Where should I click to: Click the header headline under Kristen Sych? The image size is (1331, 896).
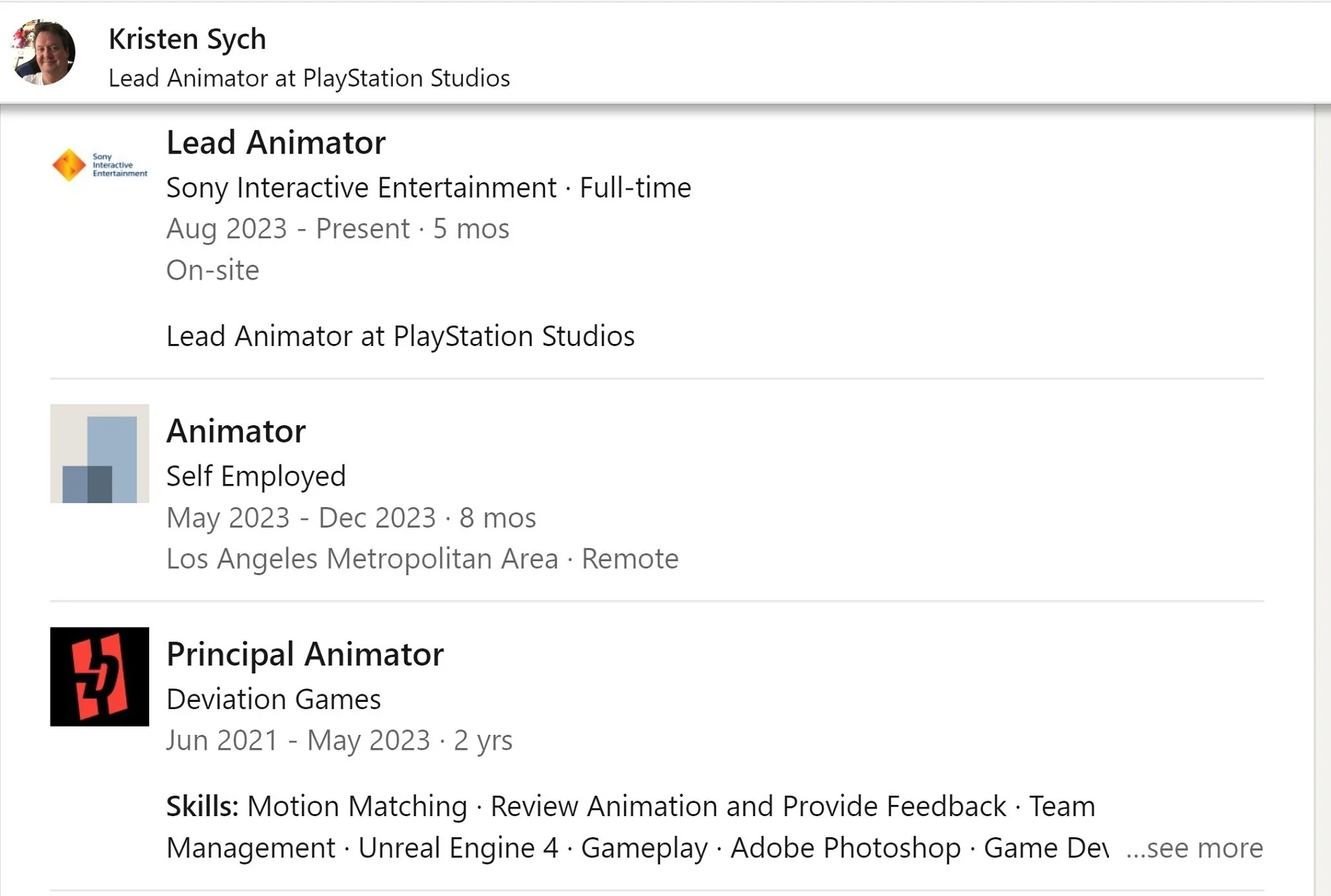(x=309, y=78)
